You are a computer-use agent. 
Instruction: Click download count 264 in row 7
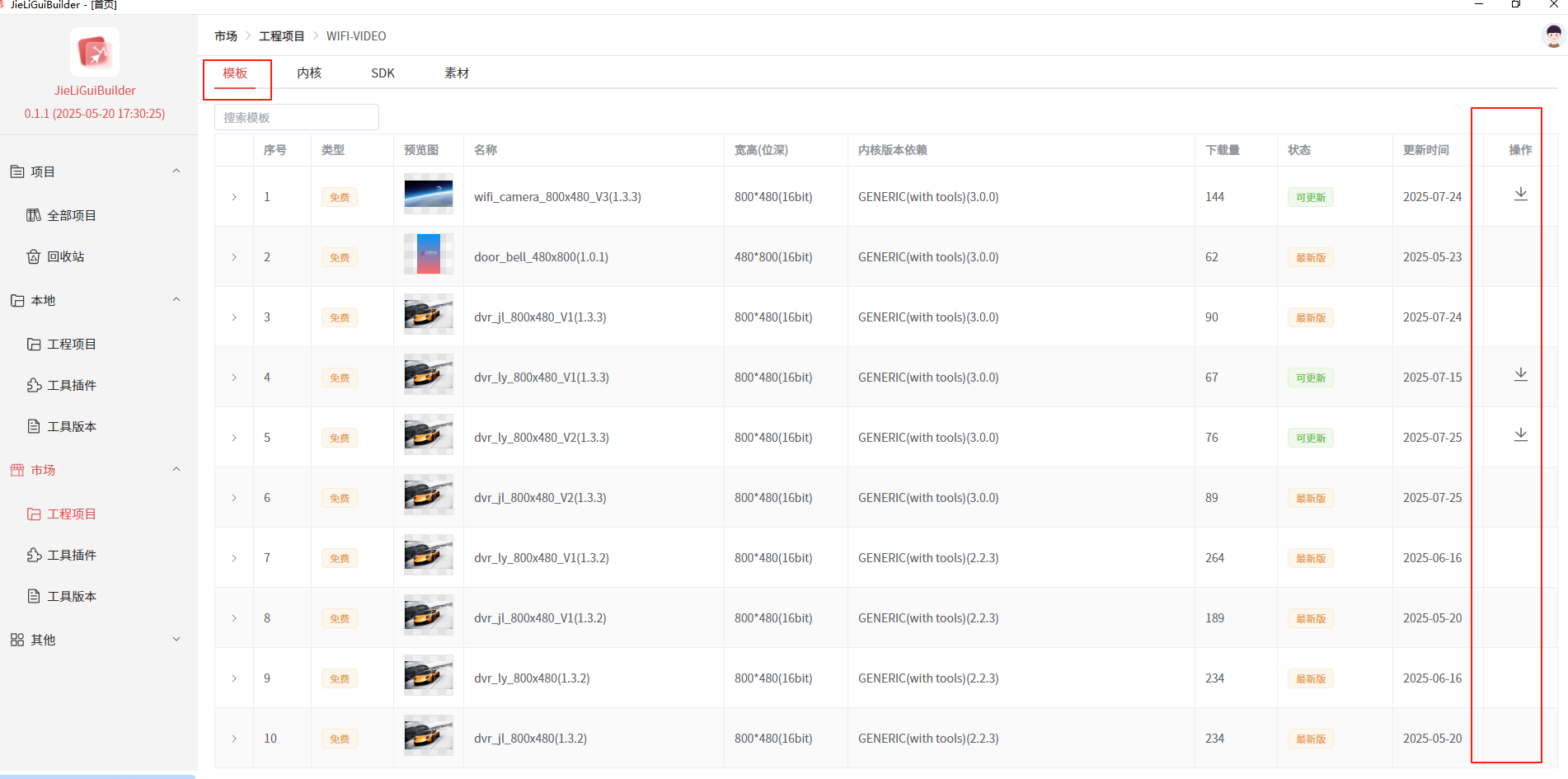point(1215,558)
